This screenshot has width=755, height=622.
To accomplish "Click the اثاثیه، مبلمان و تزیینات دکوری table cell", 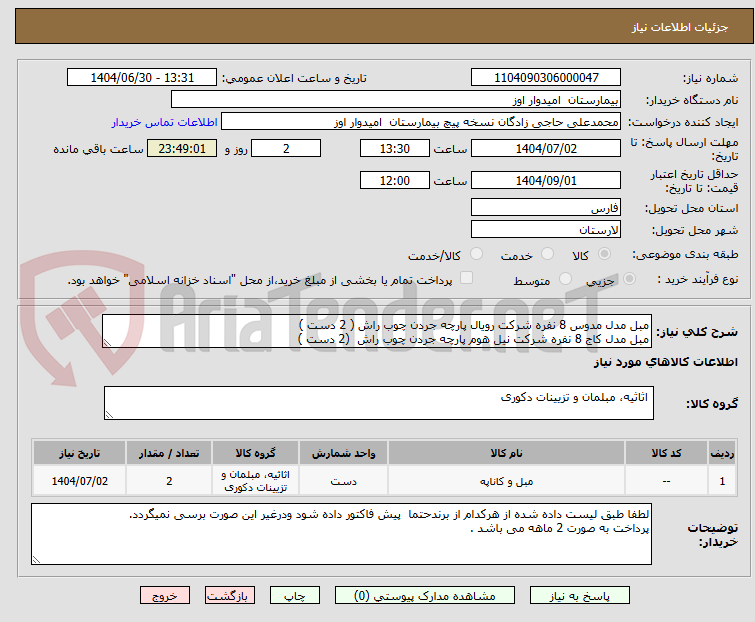I will tap(256, 481).
